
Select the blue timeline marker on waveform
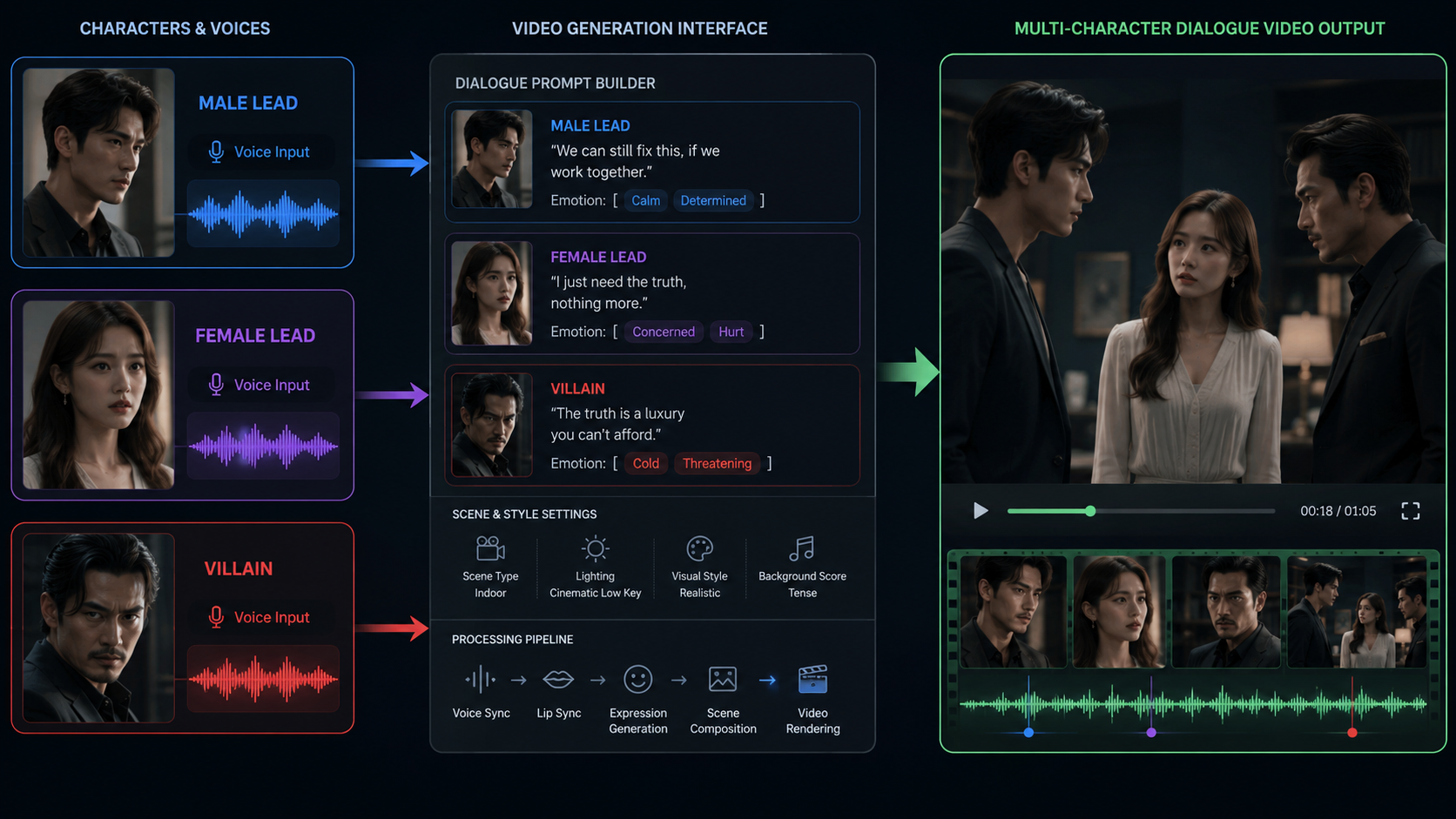1028,733
